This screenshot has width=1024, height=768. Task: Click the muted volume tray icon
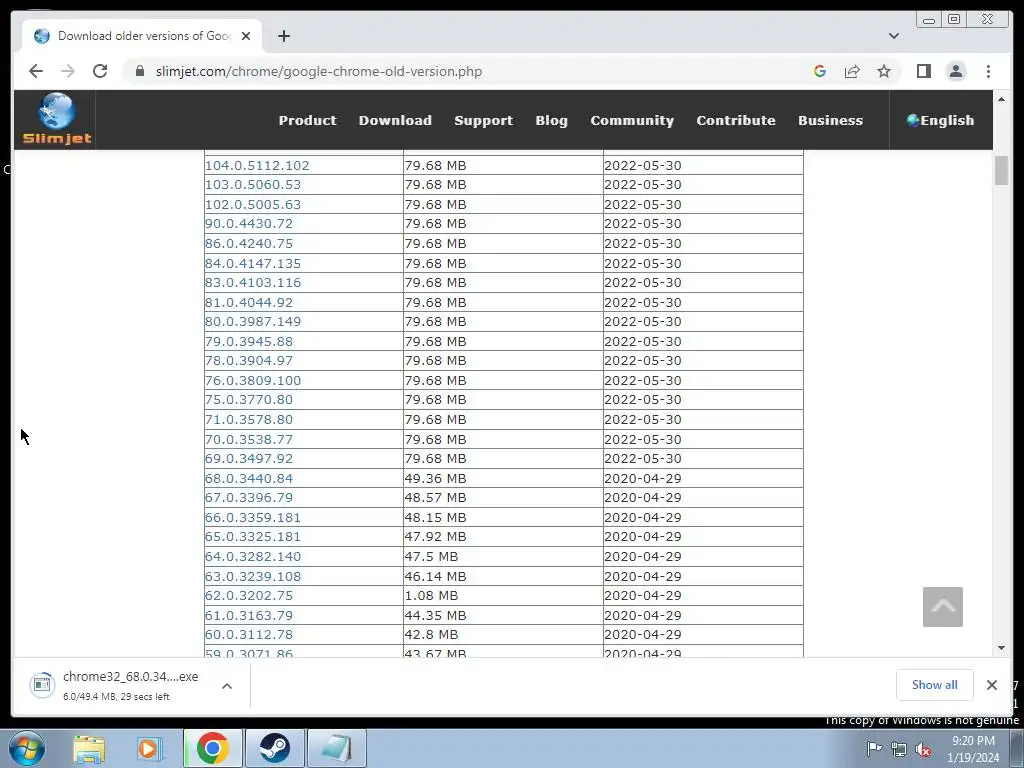[x=923, y=749]
